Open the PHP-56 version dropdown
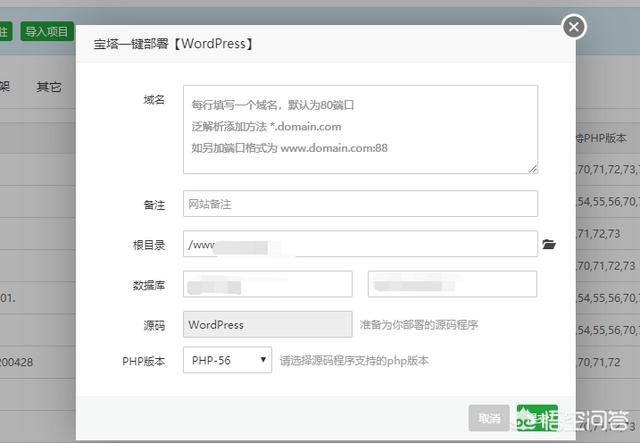 tap(227, 360)
